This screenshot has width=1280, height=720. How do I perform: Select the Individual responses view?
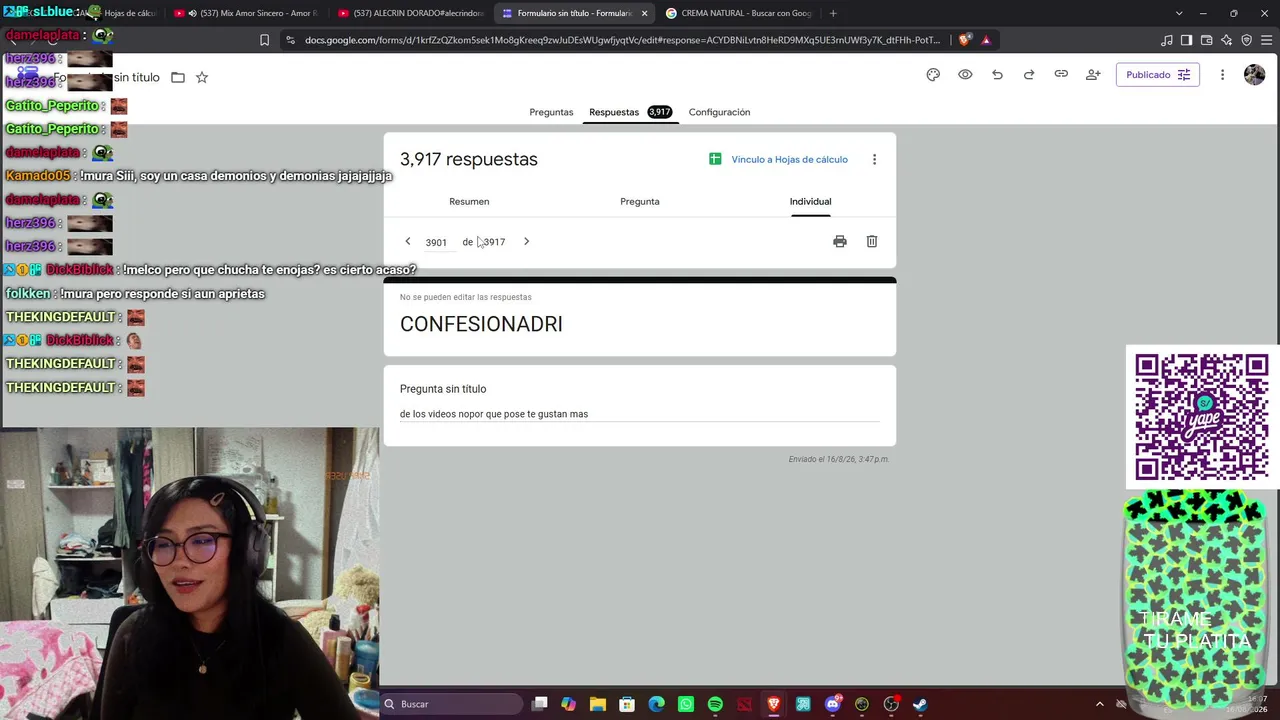[810, 201]
